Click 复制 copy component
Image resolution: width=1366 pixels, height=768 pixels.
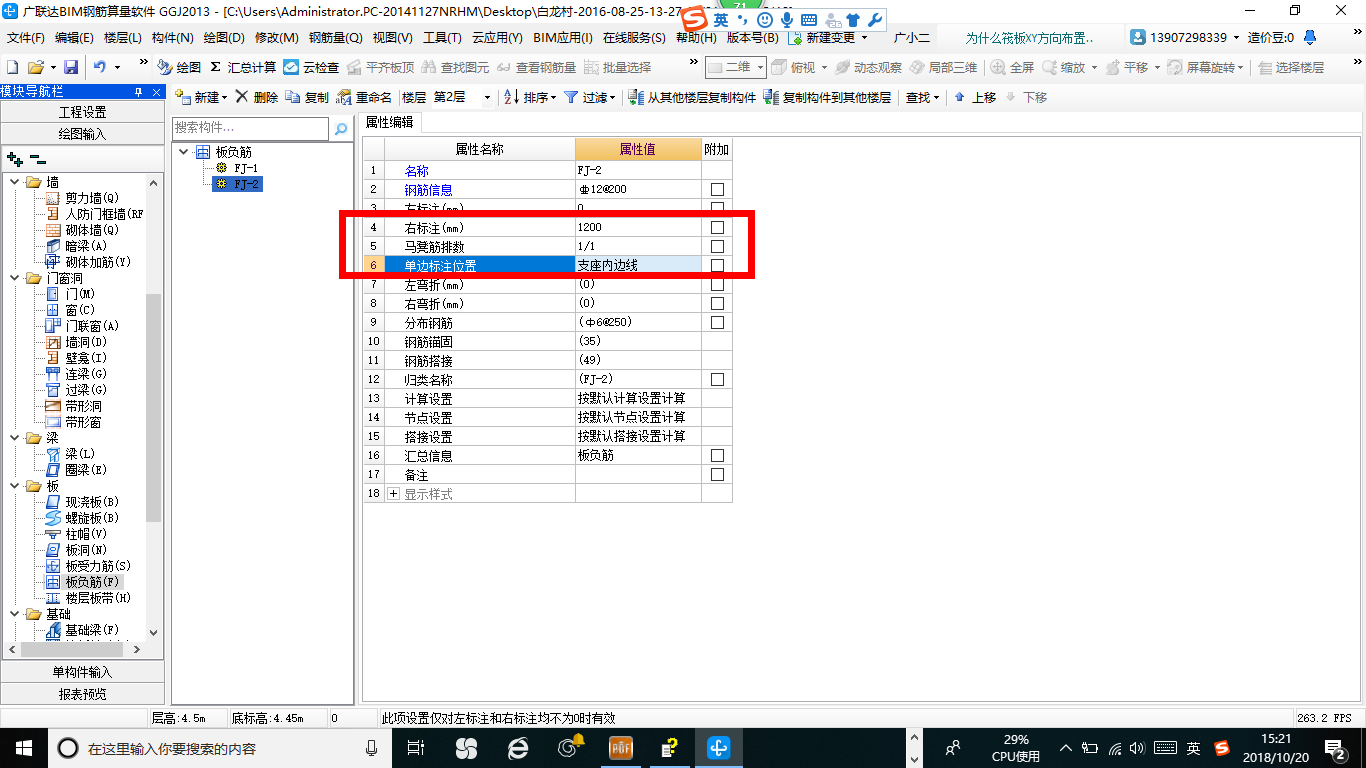coord(307,97)
